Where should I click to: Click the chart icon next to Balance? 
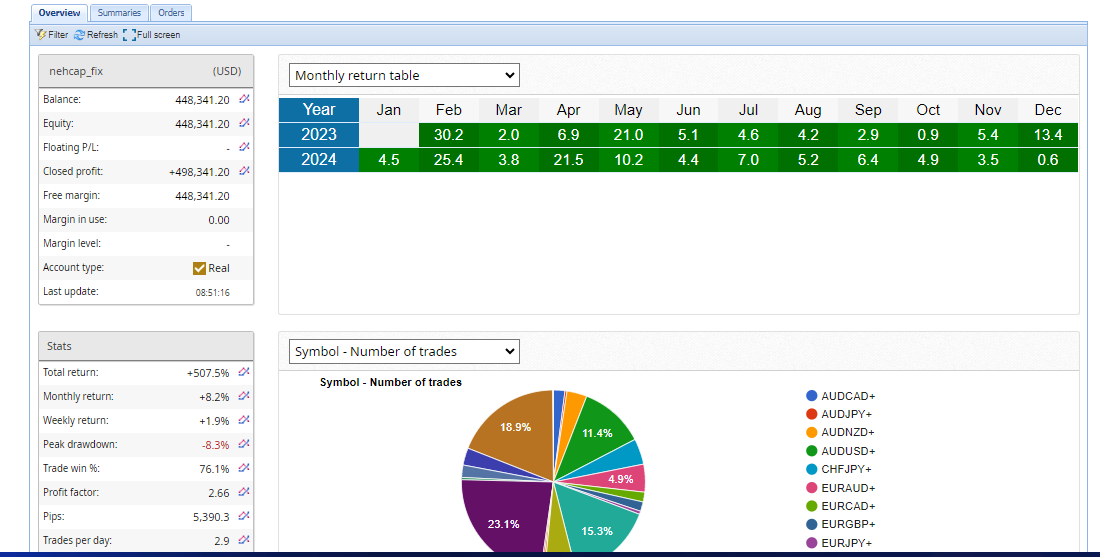[244, 100]
